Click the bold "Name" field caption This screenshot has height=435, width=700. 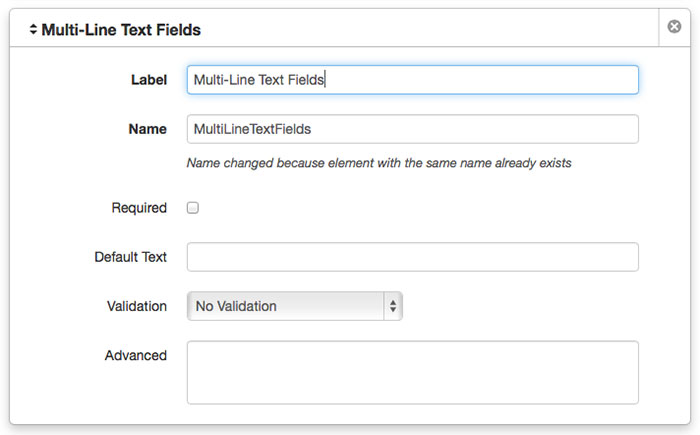click(148, 129)
